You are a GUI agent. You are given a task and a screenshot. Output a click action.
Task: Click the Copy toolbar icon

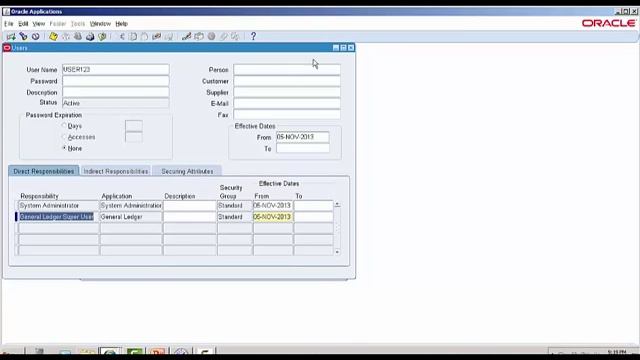(133, 37)
